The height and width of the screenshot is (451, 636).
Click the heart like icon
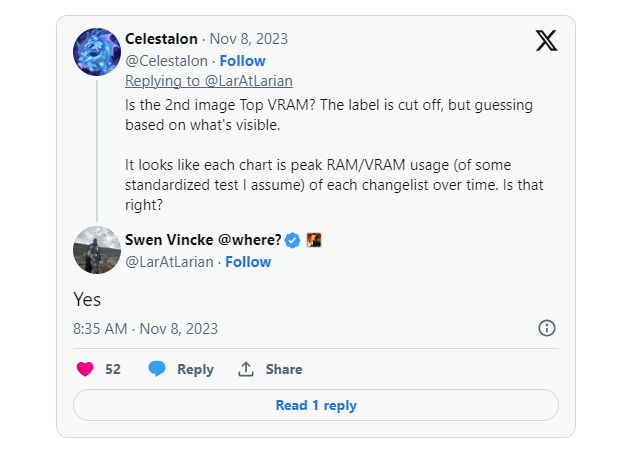[x=85, y=369]
